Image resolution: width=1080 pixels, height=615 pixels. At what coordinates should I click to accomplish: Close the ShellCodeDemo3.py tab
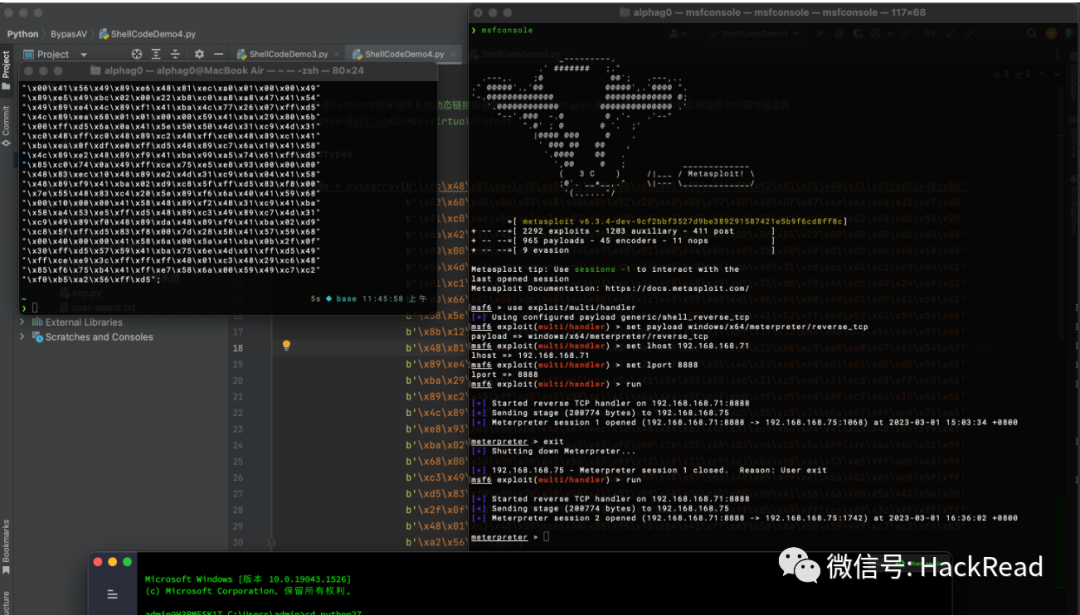pyautogui.click(x=336, y=54)
